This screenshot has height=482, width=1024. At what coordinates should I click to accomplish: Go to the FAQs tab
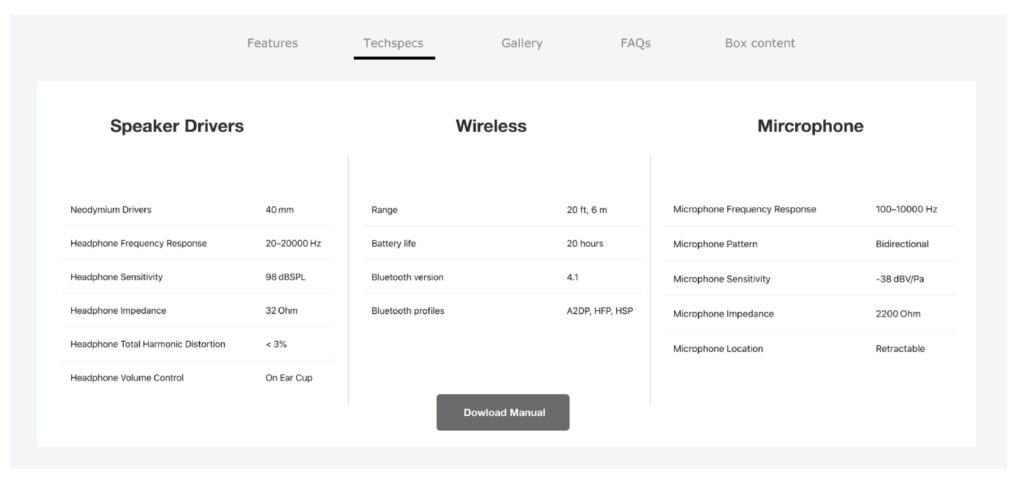tap(635, 43)
